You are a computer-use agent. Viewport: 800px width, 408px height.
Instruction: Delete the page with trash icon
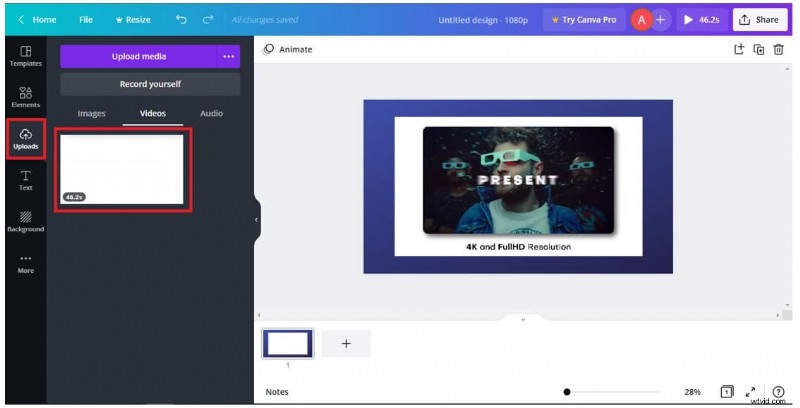pos(778,49)
